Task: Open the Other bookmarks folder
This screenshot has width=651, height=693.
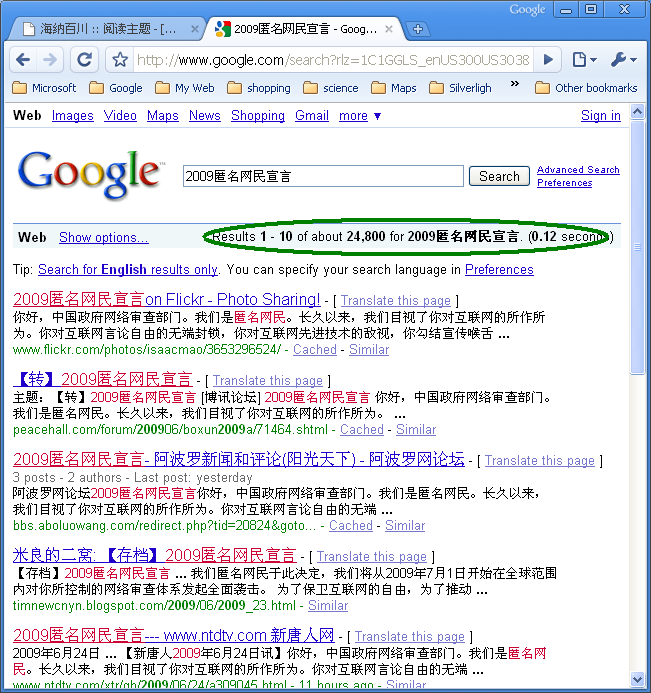Action: pos(586,88)
